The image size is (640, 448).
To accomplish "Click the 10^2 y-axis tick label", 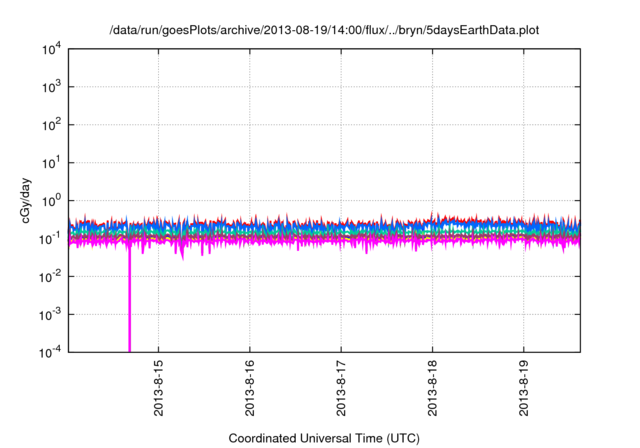I will click(51, 125).
